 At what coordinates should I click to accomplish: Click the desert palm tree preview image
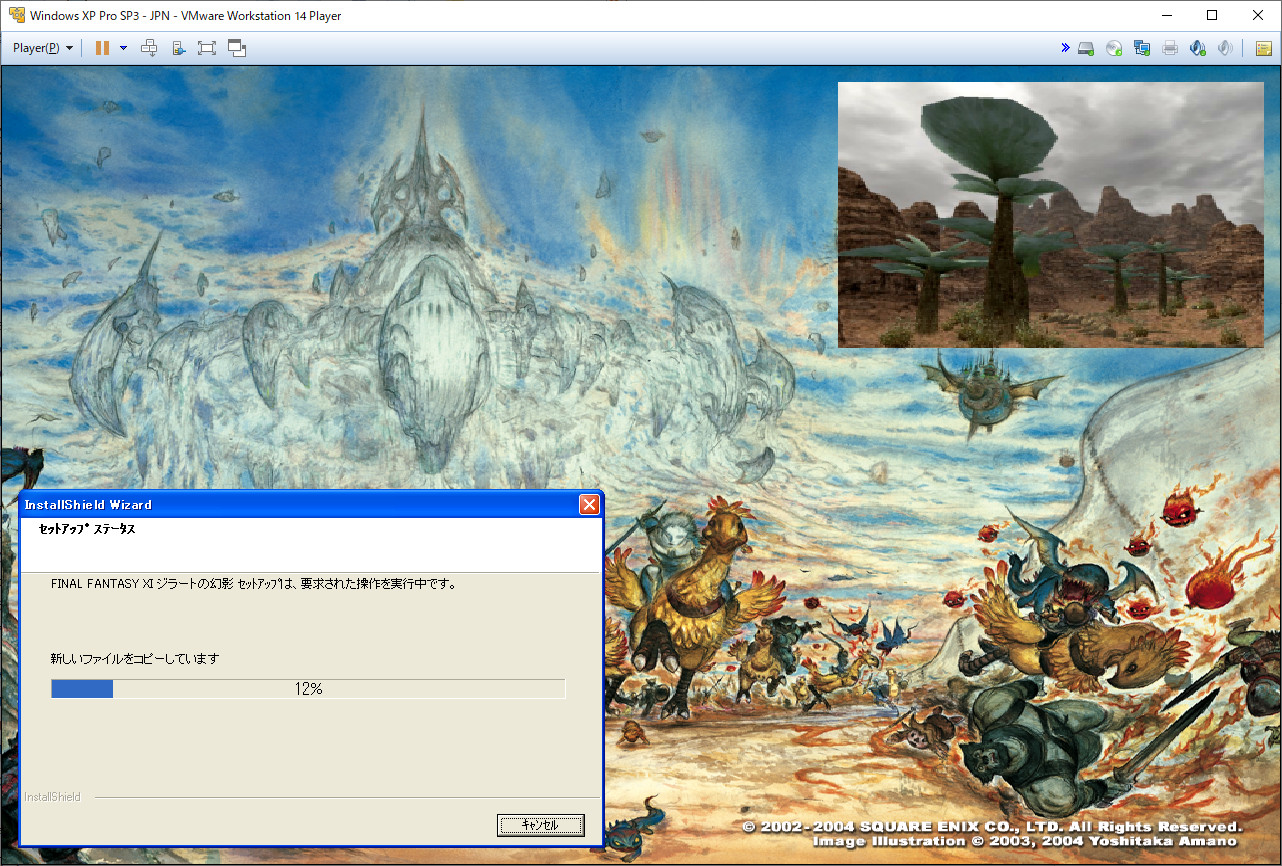(1051, 215)
